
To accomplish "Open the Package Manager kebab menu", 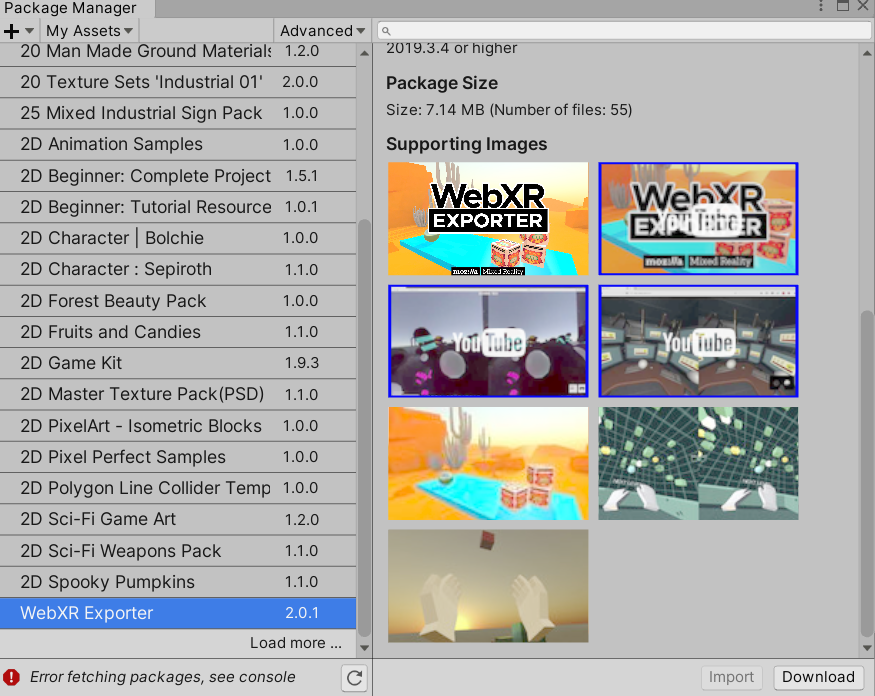I will pyautogui.click(x=820, y=6).
